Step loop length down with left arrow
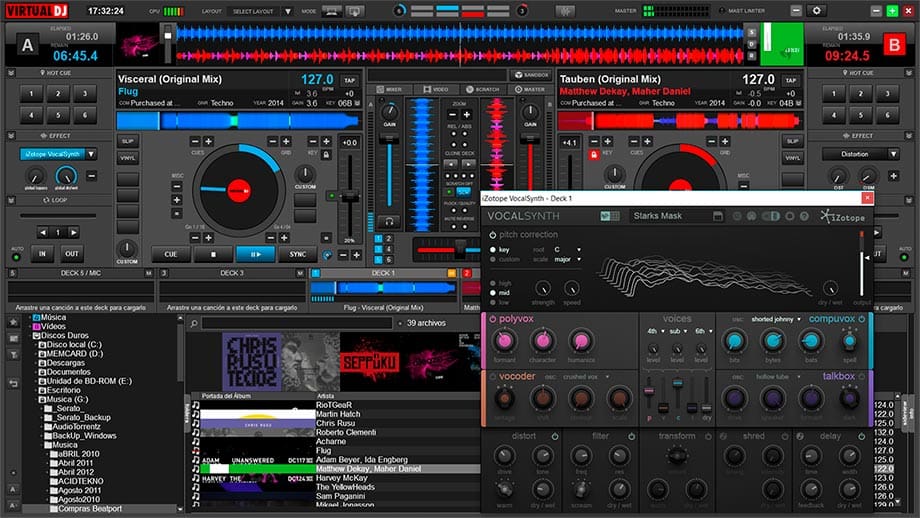The width and height of the screenshot is (920, 518). (42, 232)
